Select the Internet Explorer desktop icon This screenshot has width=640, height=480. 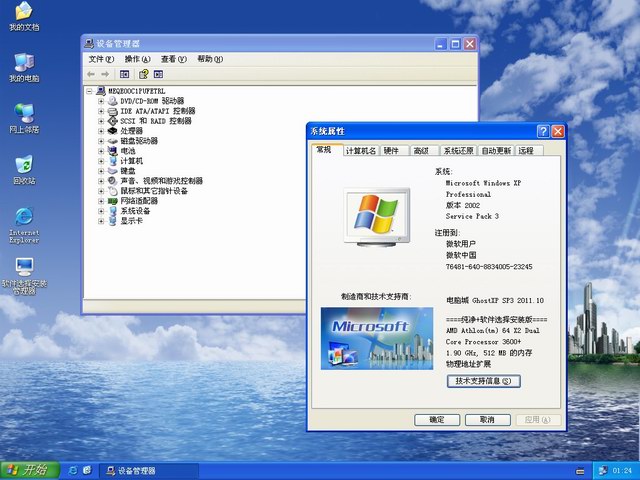pyautogui.click(x=24, y=225)
